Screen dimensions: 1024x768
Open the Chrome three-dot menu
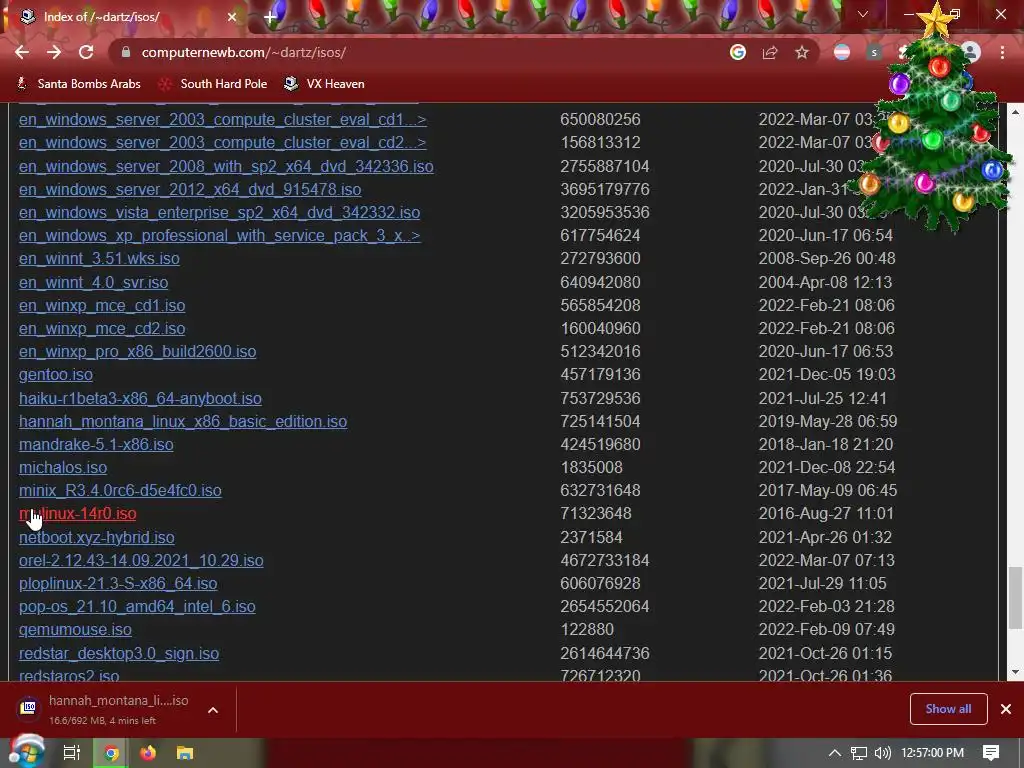1002,52
